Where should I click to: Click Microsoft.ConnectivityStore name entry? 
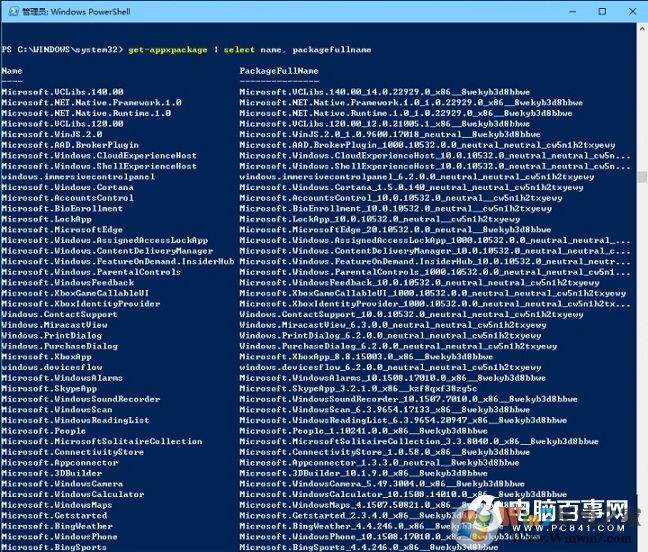73,452
